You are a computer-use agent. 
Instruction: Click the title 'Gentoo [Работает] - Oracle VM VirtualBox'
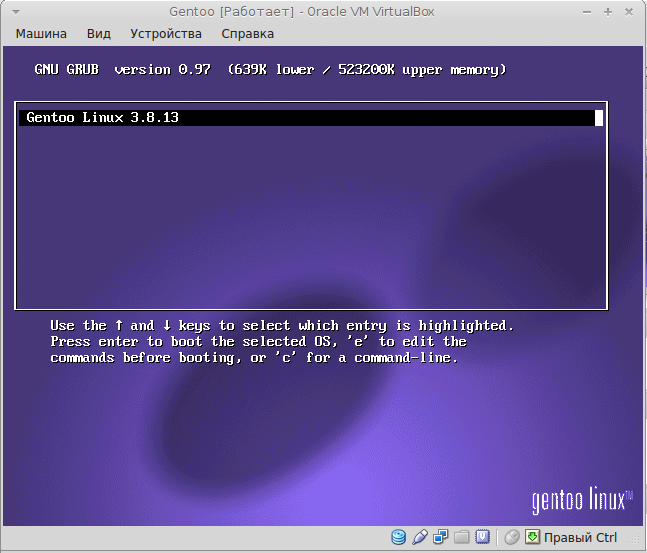(x=302, y=12)
